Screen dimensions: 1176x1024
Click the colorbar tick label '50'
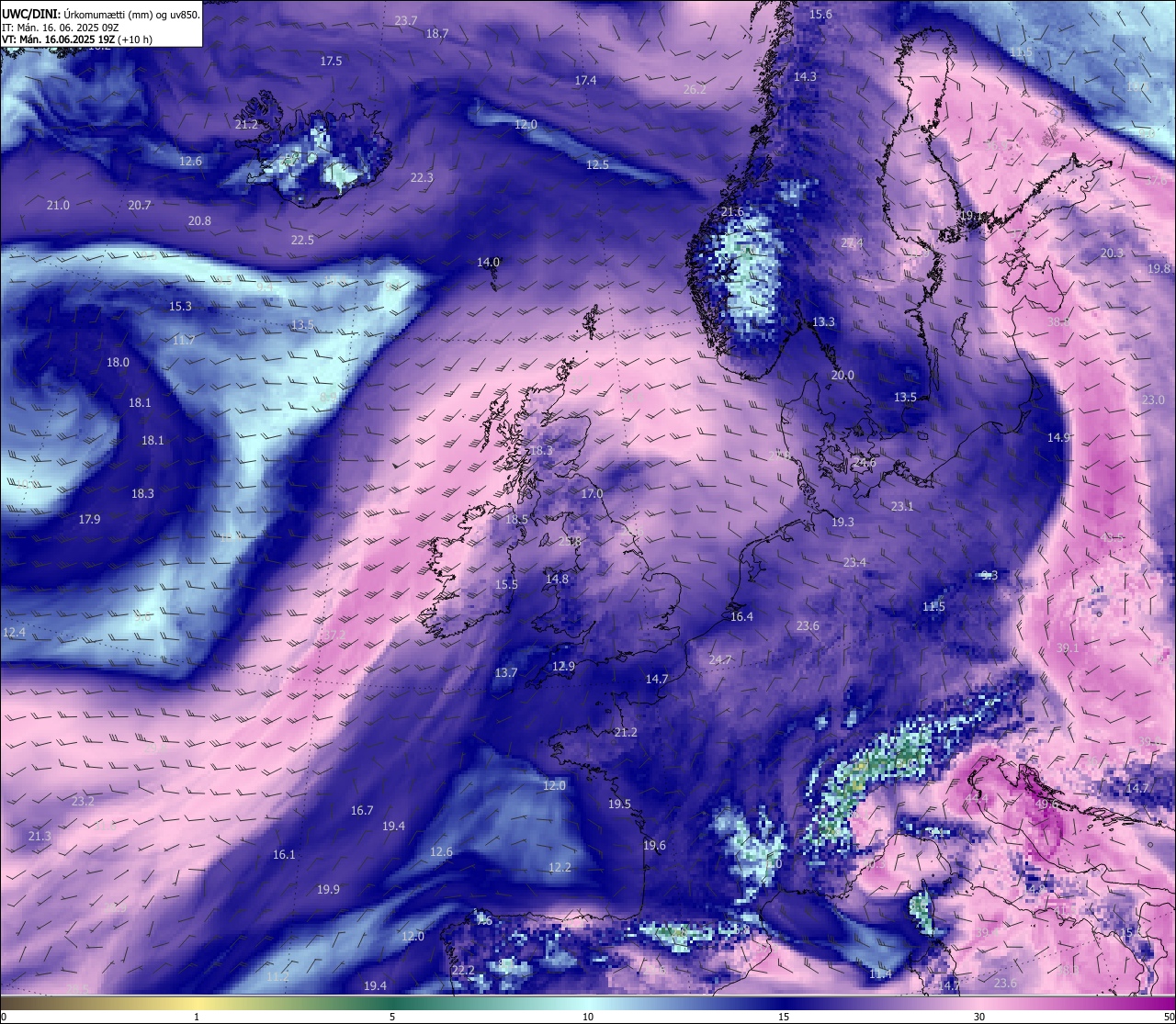pyautogui.click(x=1169, y=1017)
